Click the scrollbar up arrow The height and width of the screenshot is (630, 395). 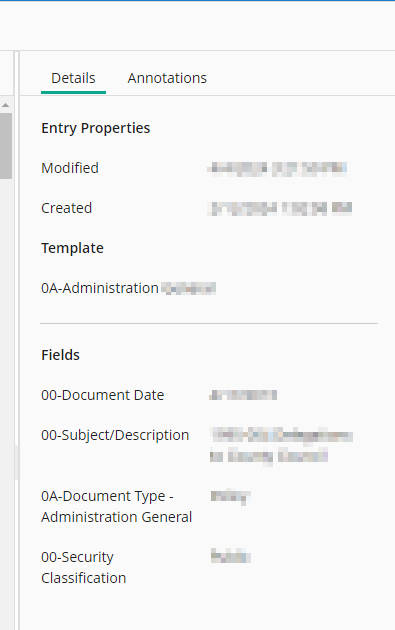[x=6, y=105]
